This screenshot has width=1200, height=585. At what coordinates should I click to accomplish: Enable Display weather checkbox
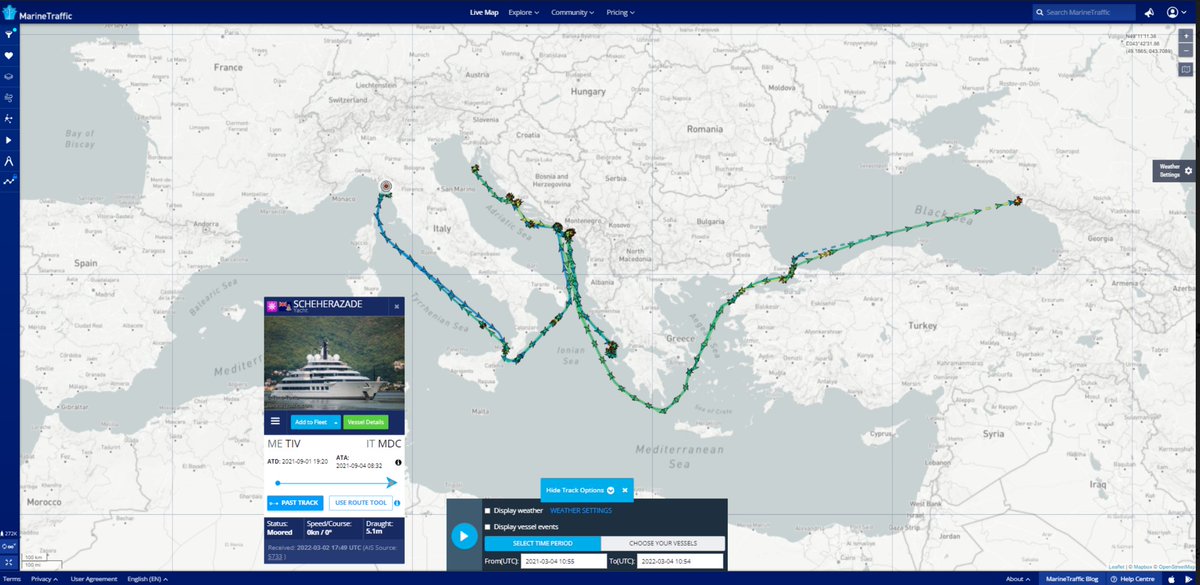[488, 511]
